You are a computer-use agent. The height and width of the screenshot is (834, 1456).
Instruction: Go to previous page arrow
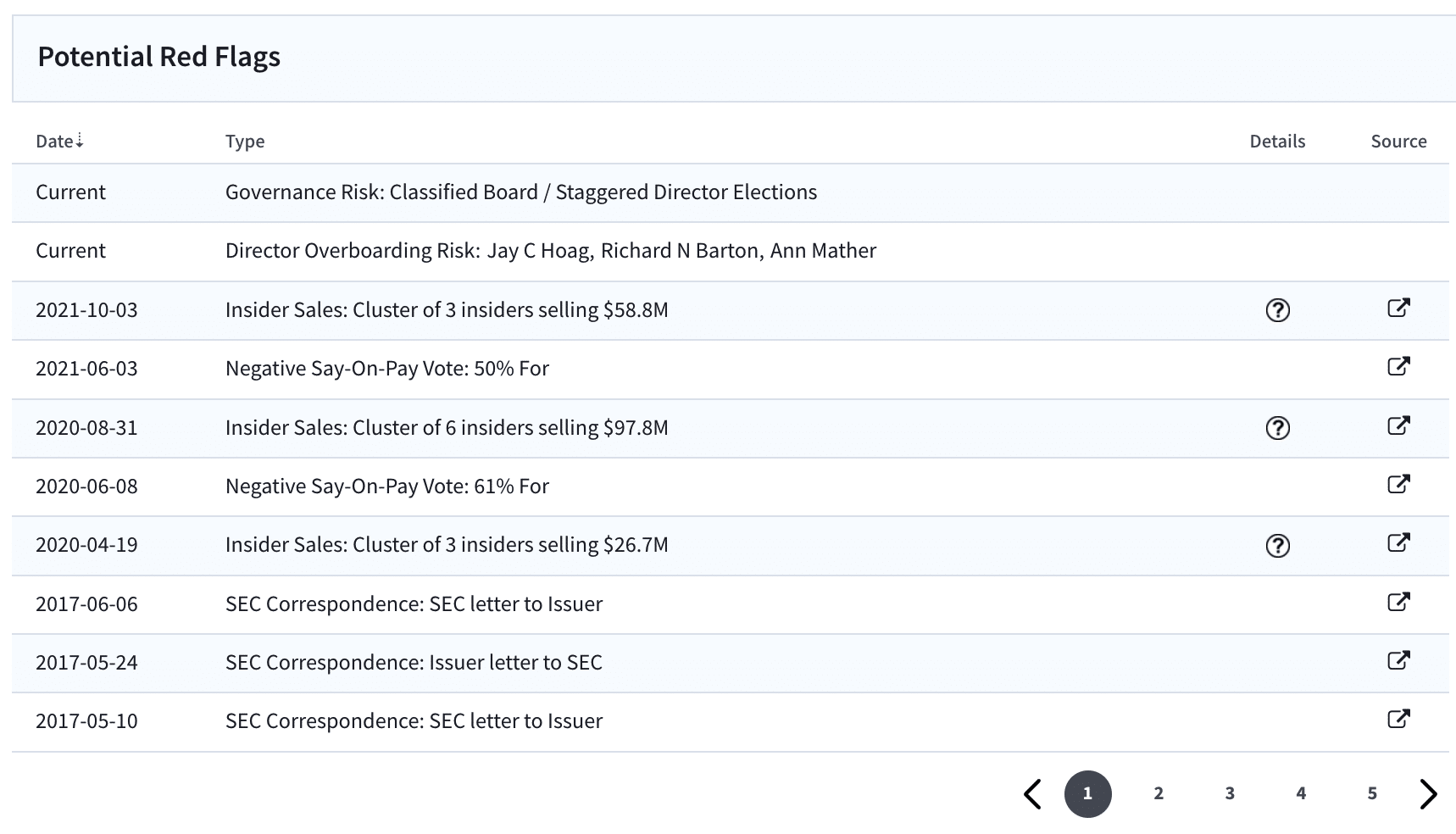coord(1032,794)
